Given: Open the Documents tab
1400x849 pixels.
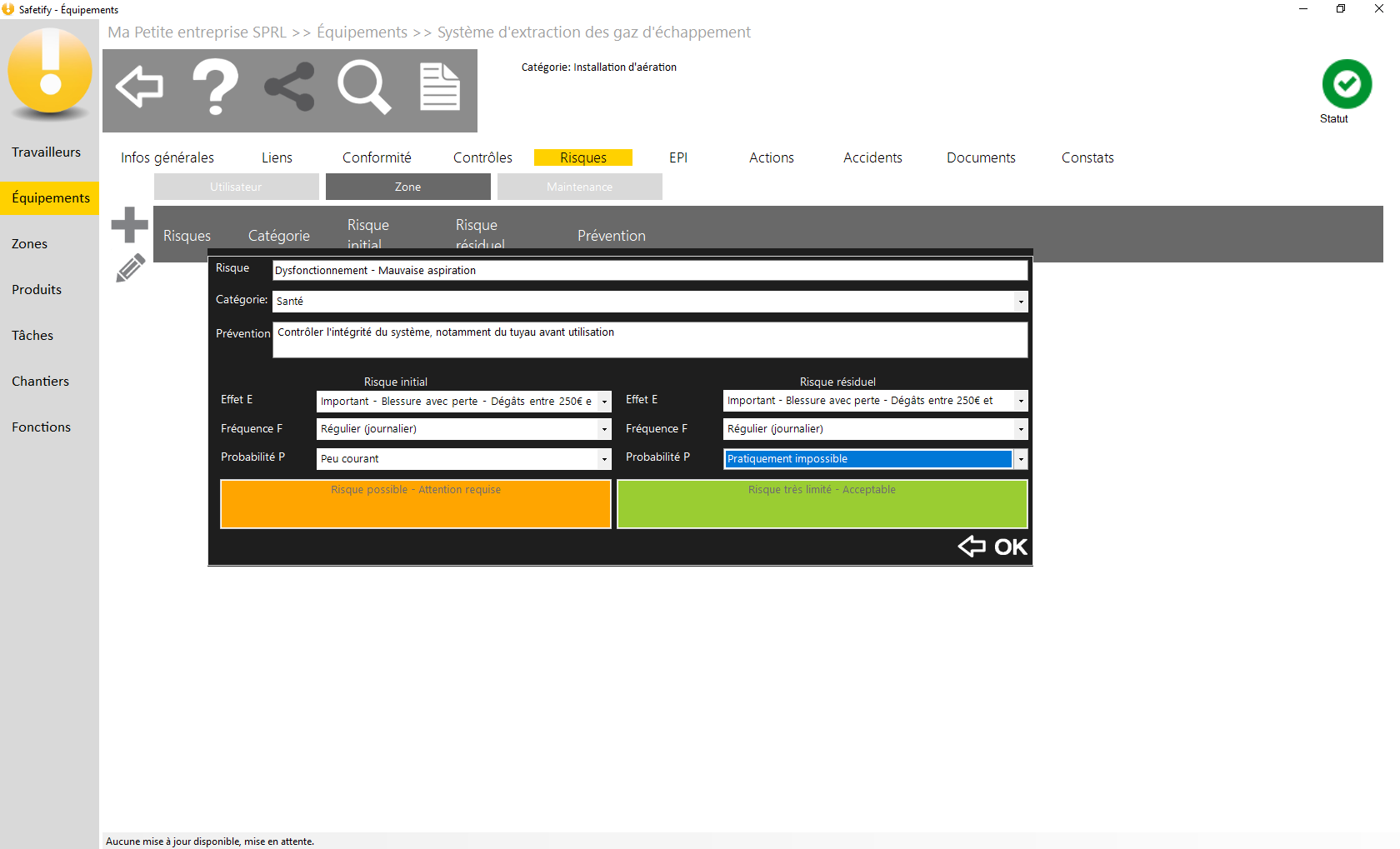Looking at the screenshot, I should [x=980, y=157].
